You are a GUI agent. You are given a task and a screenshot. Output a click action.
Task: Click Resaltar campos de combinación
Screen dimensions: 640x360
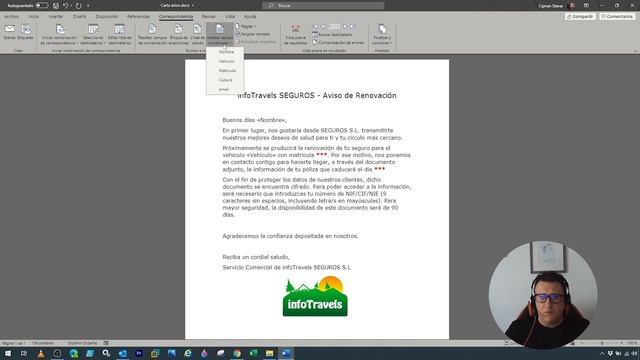coord(152,34)
